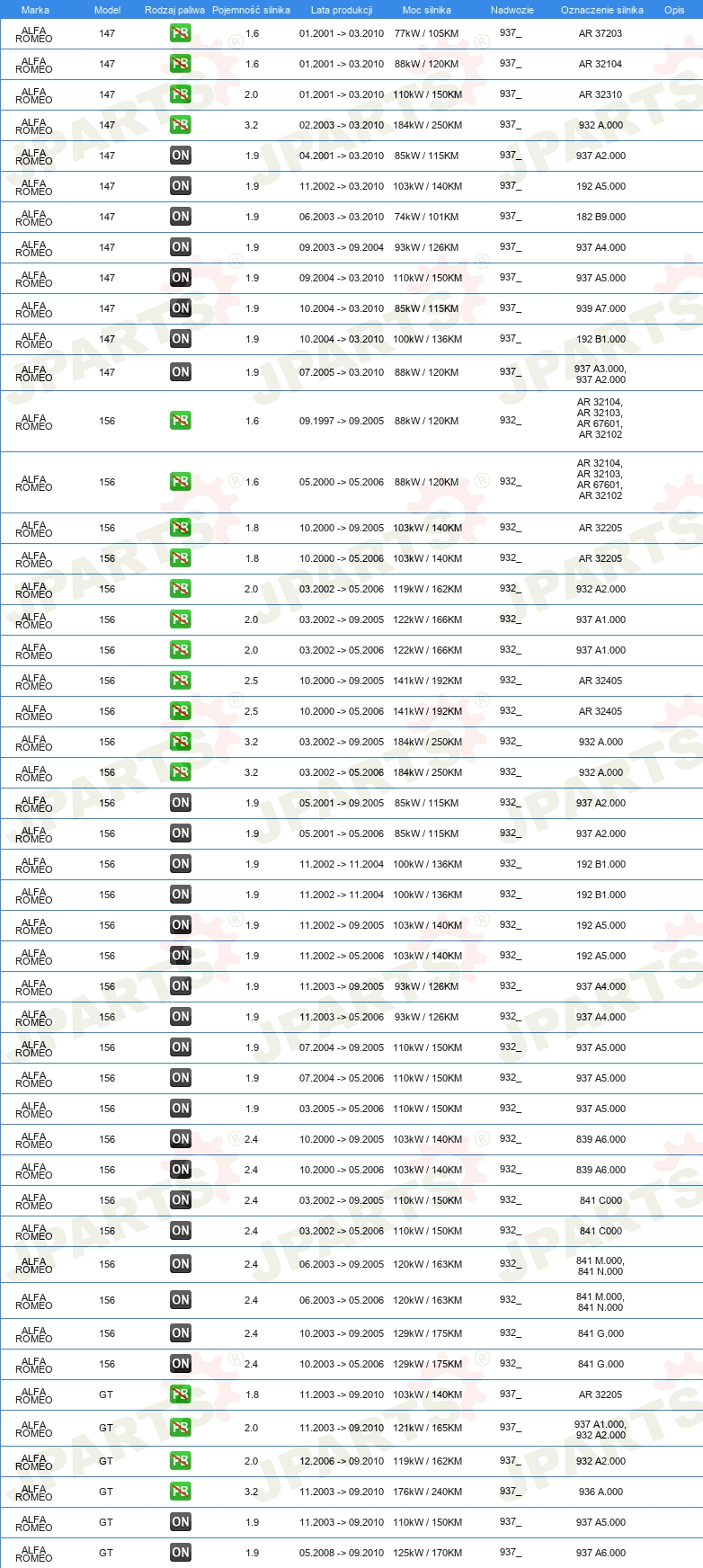
Task: Click the Model column header
Action: click(x=107, y=10)
